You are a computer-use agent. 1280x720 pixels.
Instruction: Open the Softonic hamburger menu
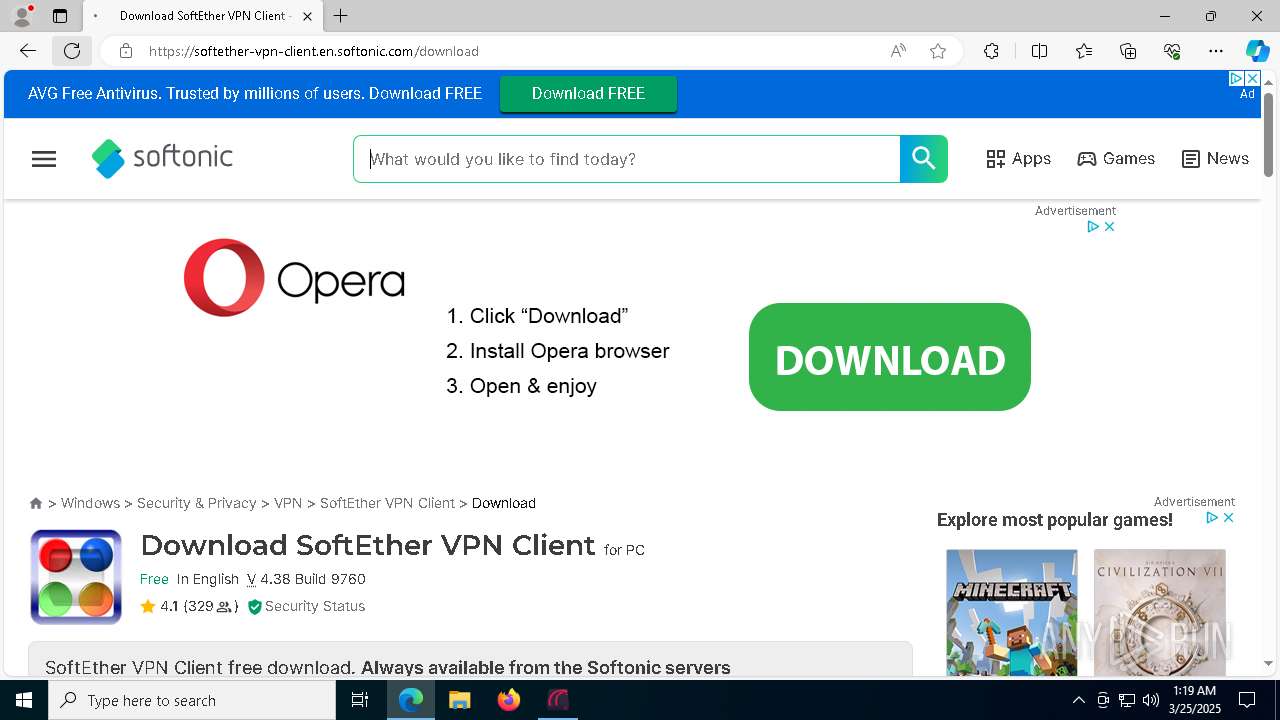(x=44, y=159)
